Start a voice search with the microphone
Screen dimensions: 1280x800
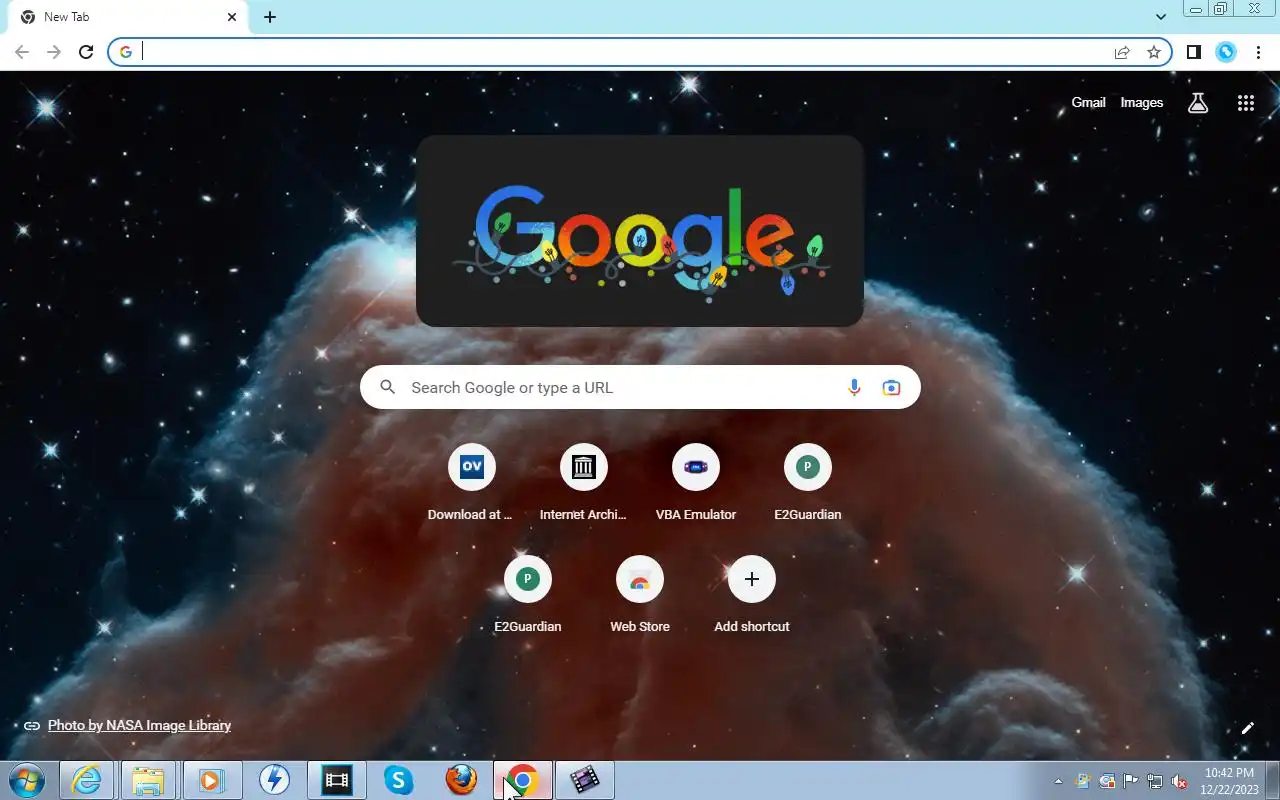click(x=854, y=387)
